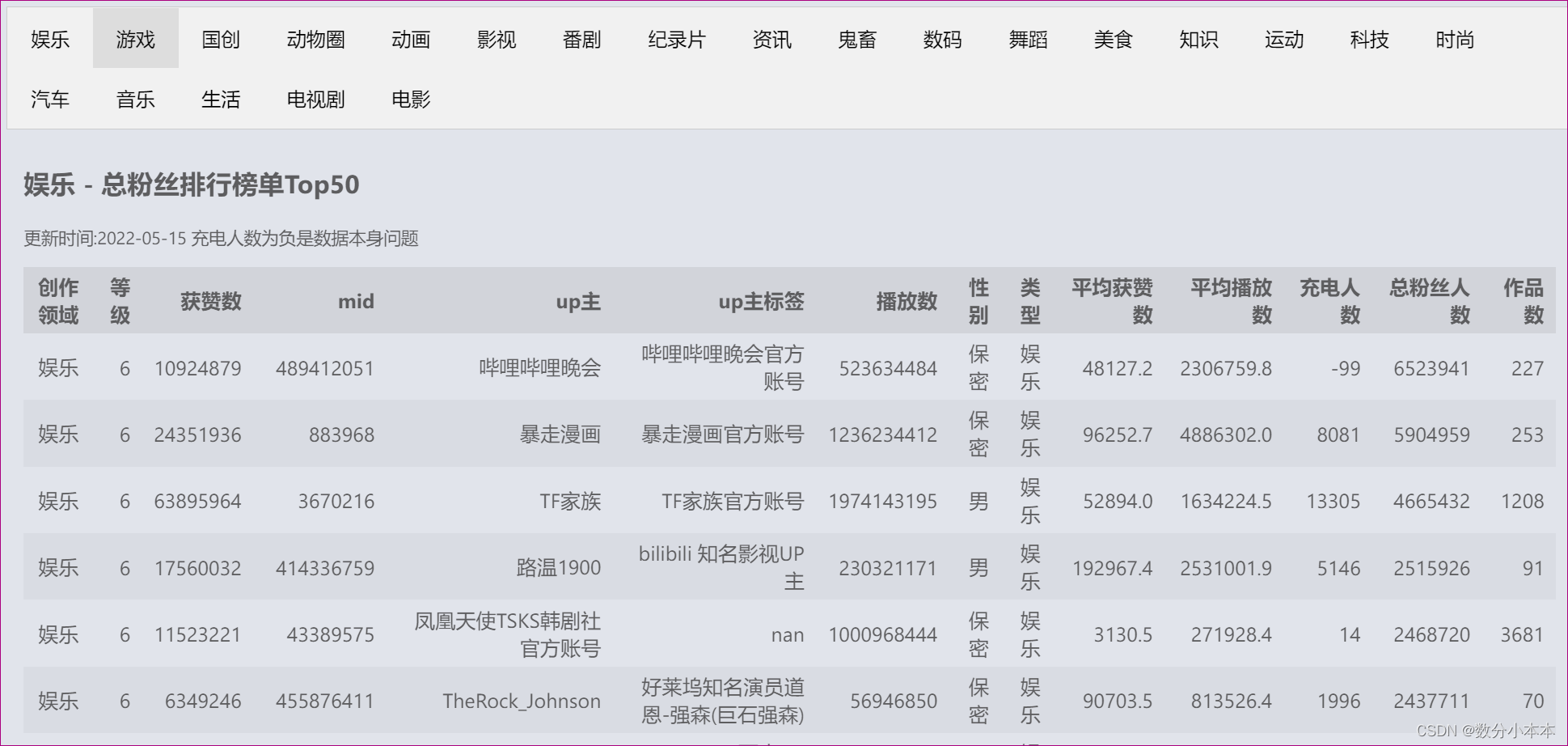Open the 音乐 tab

135,99
